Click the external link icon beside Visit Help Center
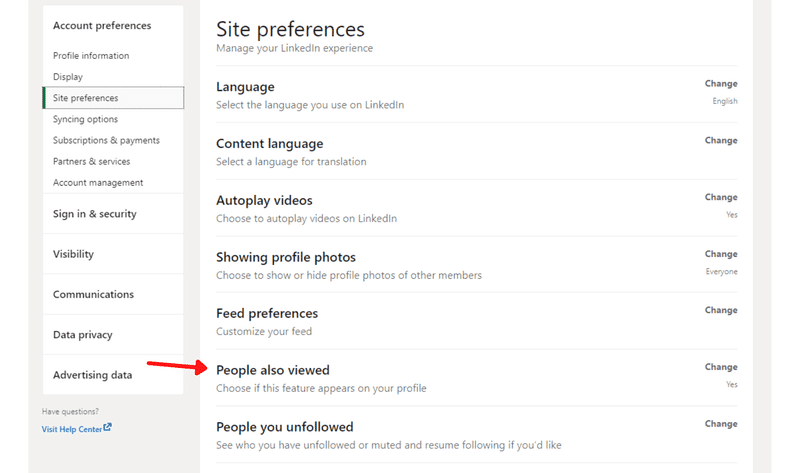Viewport: 800px width, 473px height. pos(107,428)
